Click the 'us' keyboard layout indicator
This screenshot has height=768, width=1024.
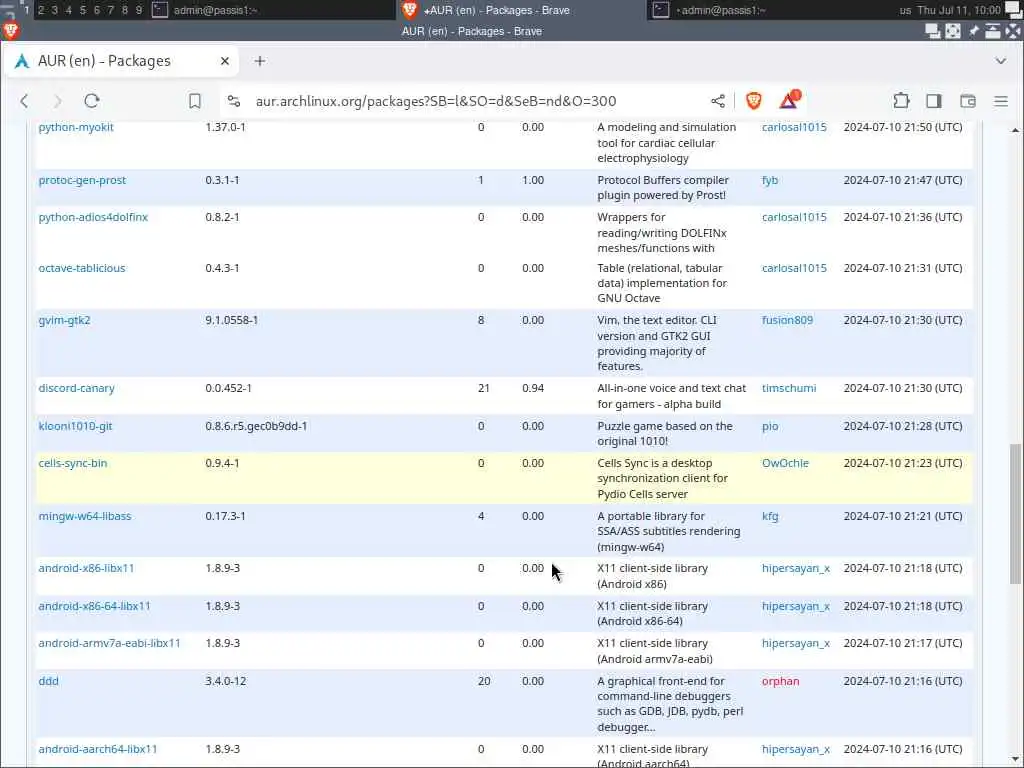click(x=904, y=10)
